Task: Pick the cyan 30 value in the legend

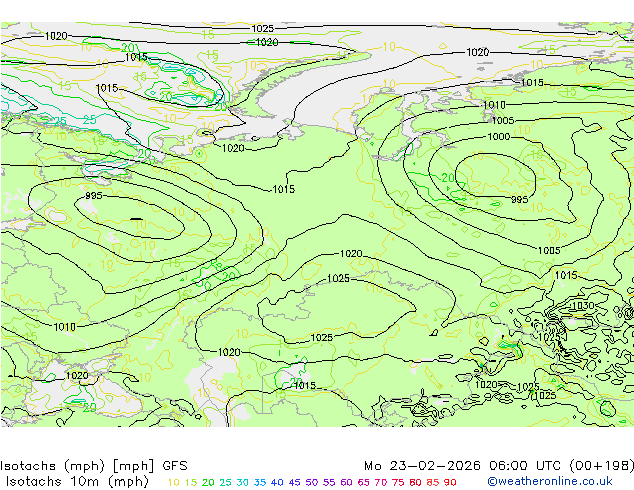Action: pos(243,482)
